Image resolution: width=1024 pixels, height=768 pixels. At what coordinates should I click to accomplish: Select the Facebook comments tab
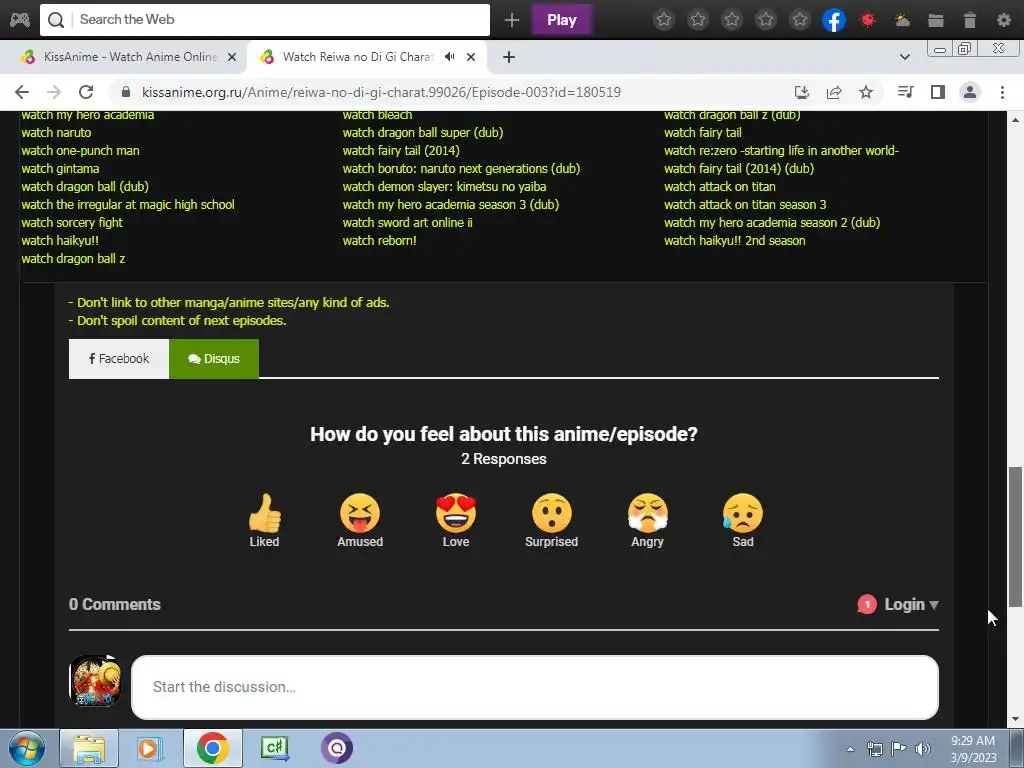(x=119, y=359)
